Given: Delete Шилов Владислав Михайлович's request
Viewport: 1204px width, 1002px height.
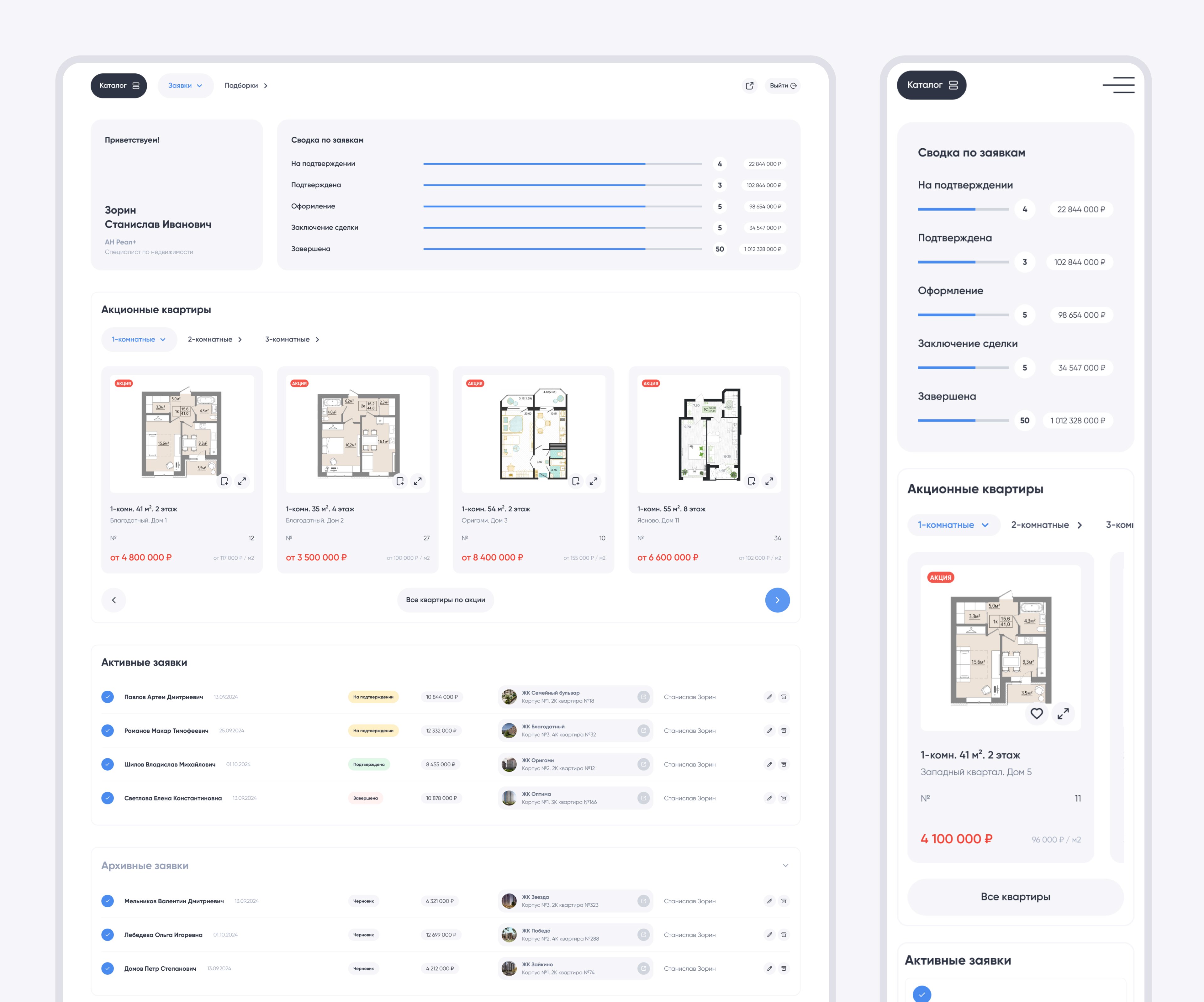Looking at the screenshot, I should click(784, 764).
